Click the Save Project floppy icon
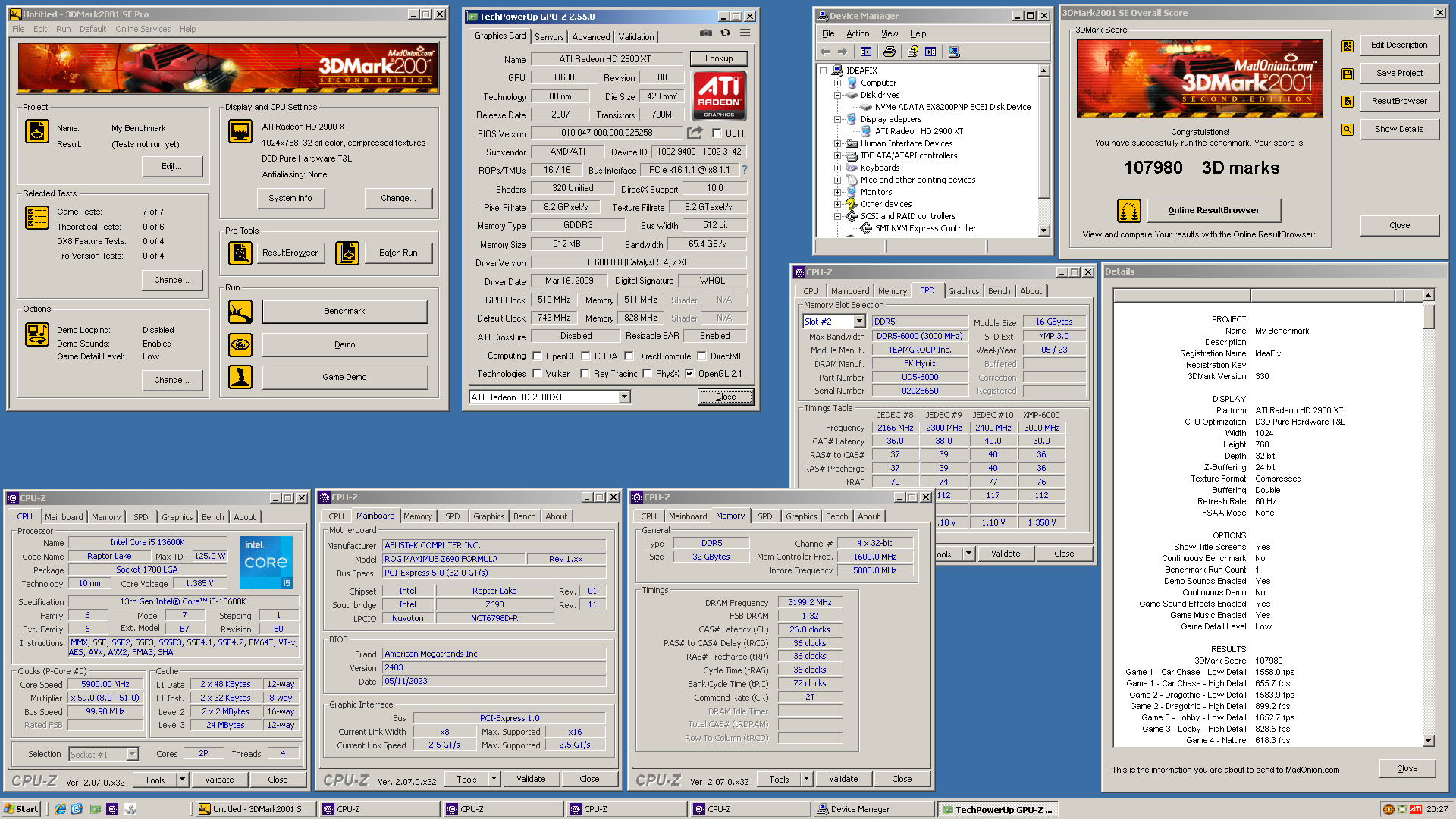Image resolution: width=1456 pixels, height=819 pixels. tap(1348, 74)
